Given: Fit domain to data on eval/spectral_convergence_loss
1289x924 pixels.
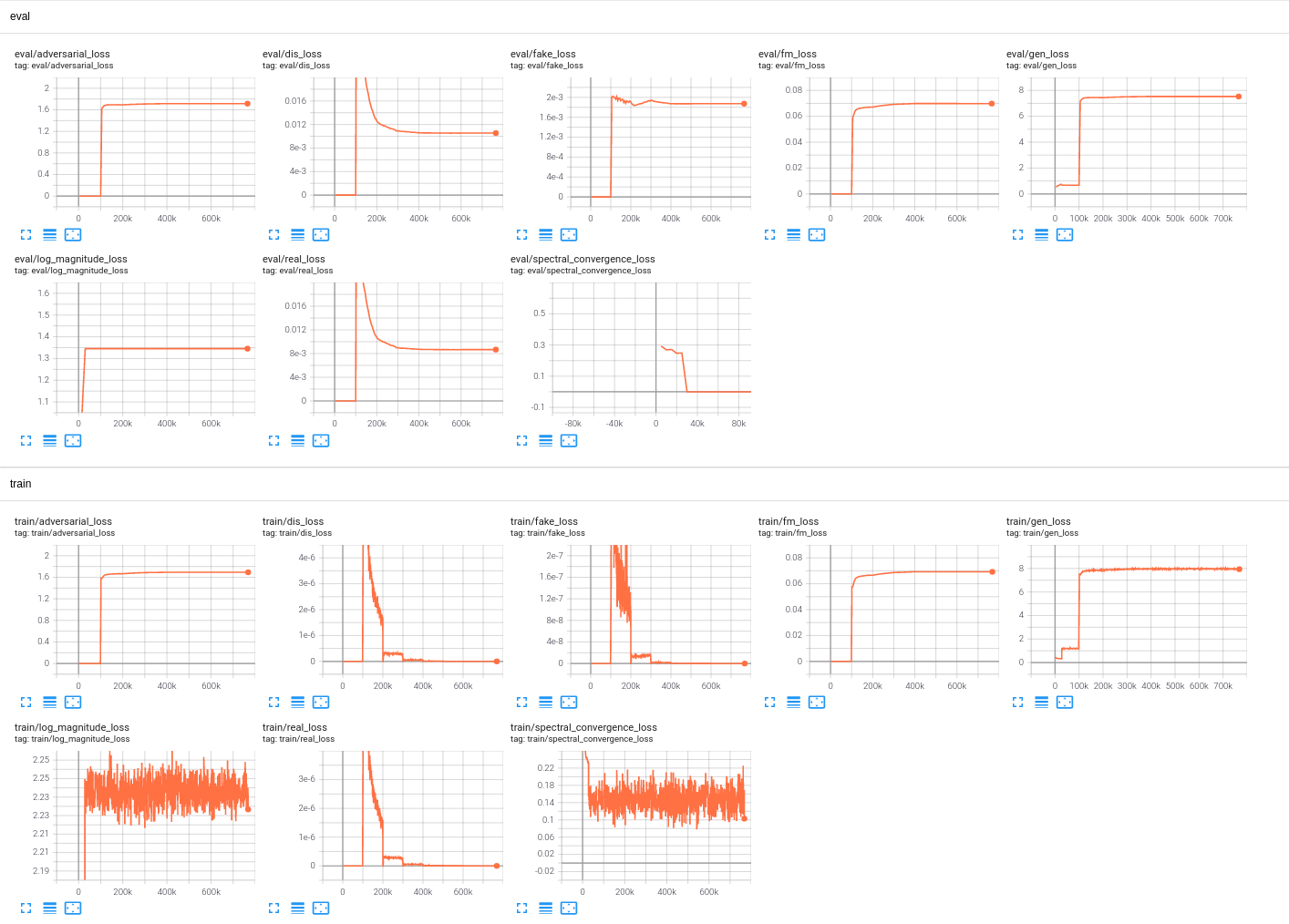Looking at the screenshot, I should (x=569, y=441).
